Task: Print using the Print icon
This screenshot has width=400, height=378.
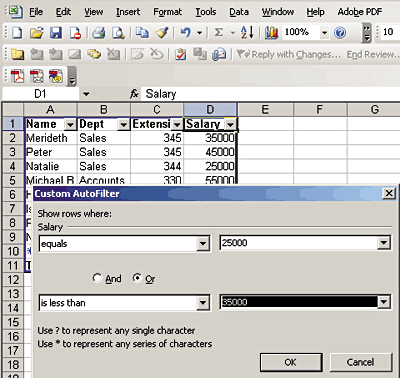Action: pyautogui.click(x=99, y=33)
